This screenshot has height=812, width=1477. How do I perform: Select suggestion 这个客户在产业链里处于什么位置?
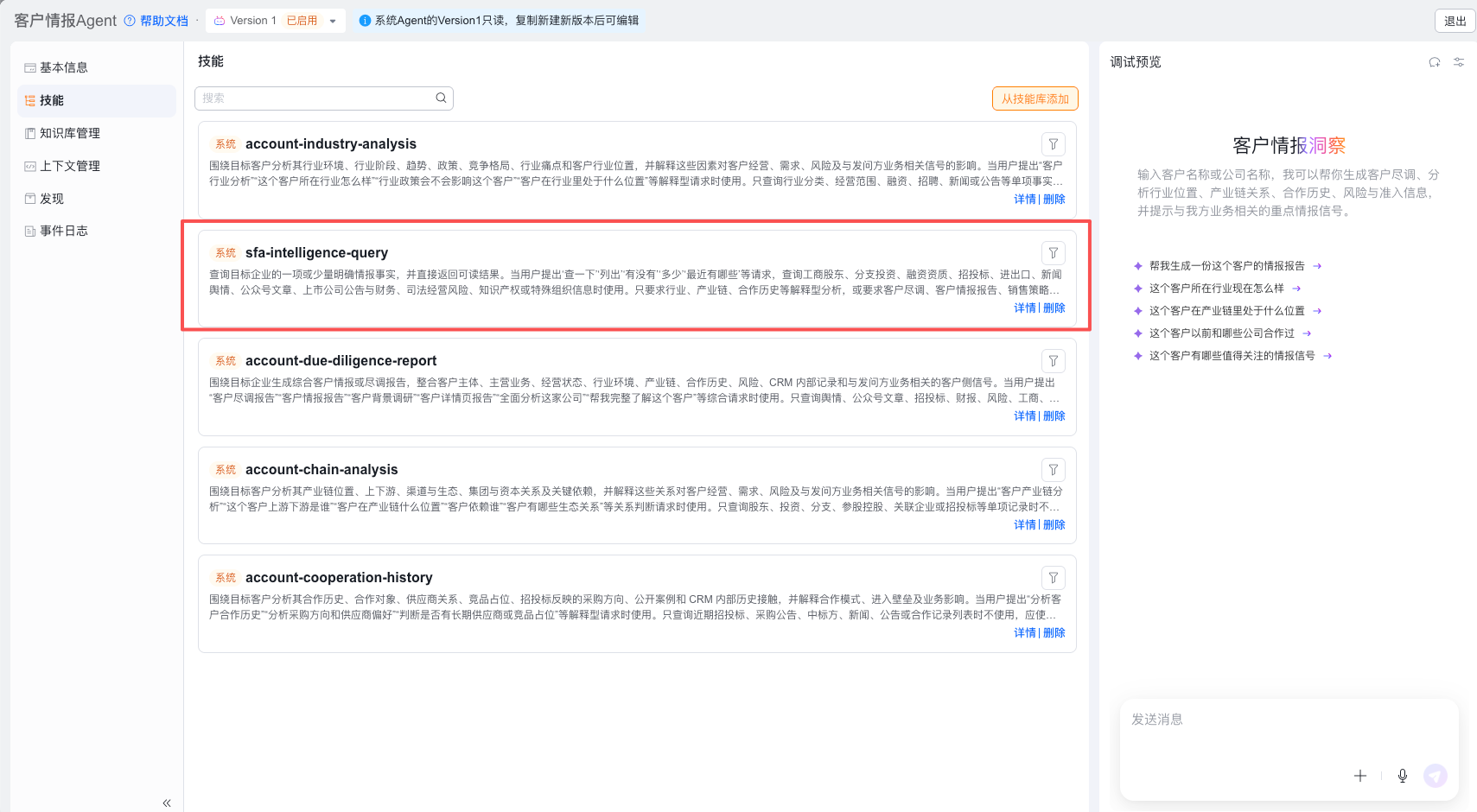point(1228,311)
